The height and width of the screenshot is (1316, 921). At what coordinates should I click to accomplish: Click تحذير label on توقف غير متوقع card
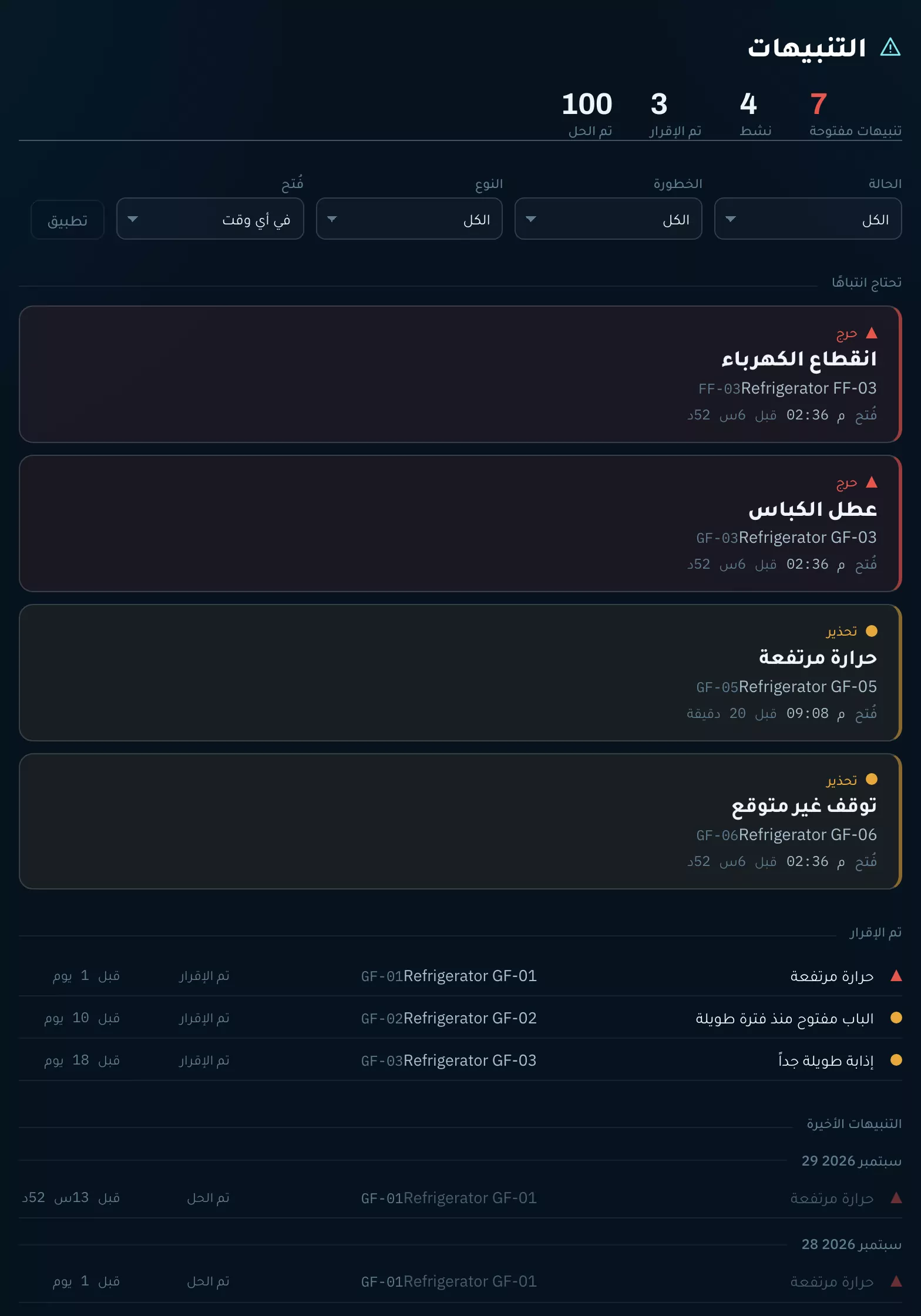click(842, 780)
